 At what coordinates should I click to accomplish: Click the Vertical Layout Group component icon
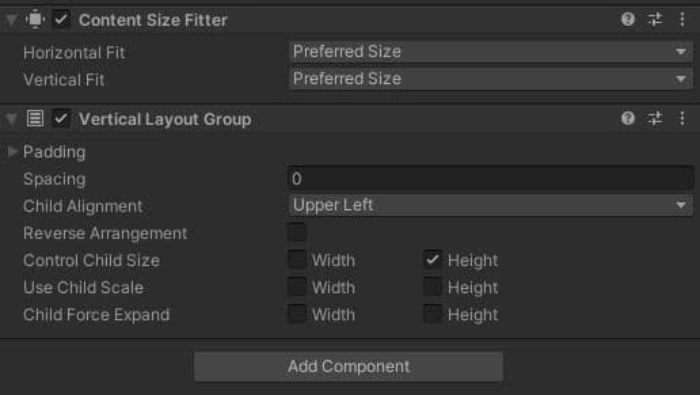coord(35,119)
